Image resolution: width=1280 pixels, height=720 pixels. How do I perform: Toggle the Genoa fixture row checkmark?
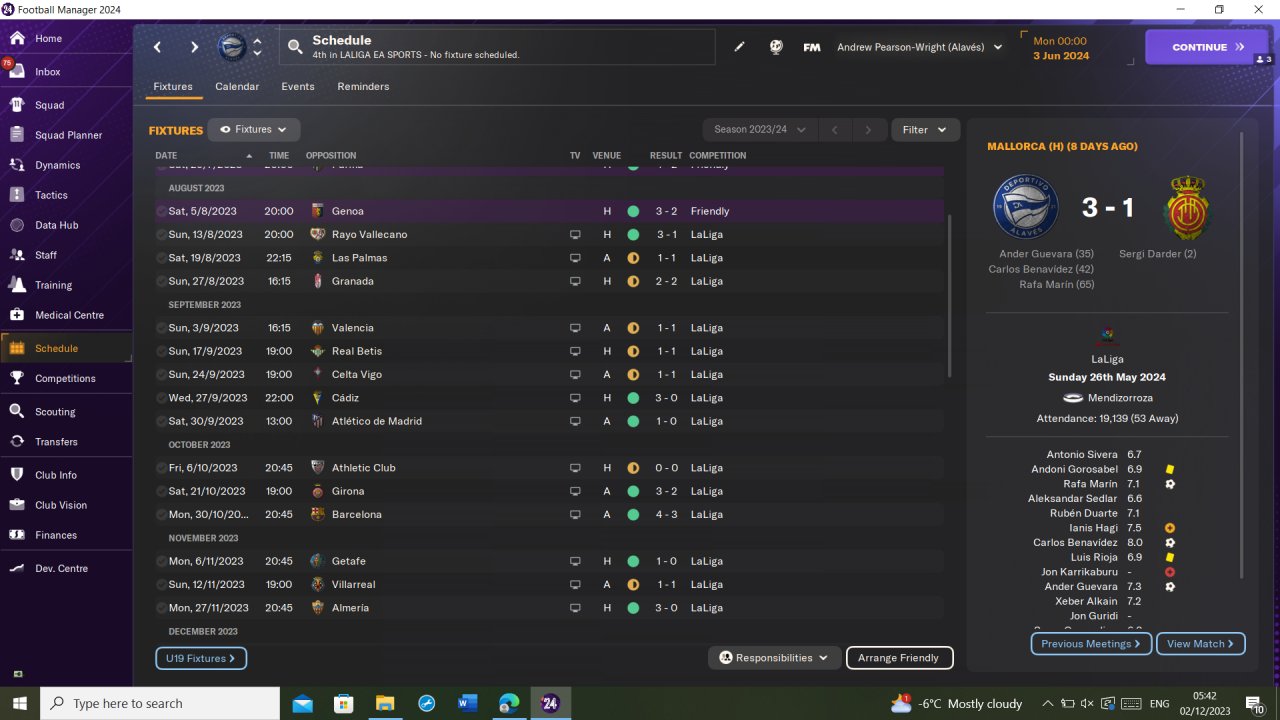[x=162, y=211]
